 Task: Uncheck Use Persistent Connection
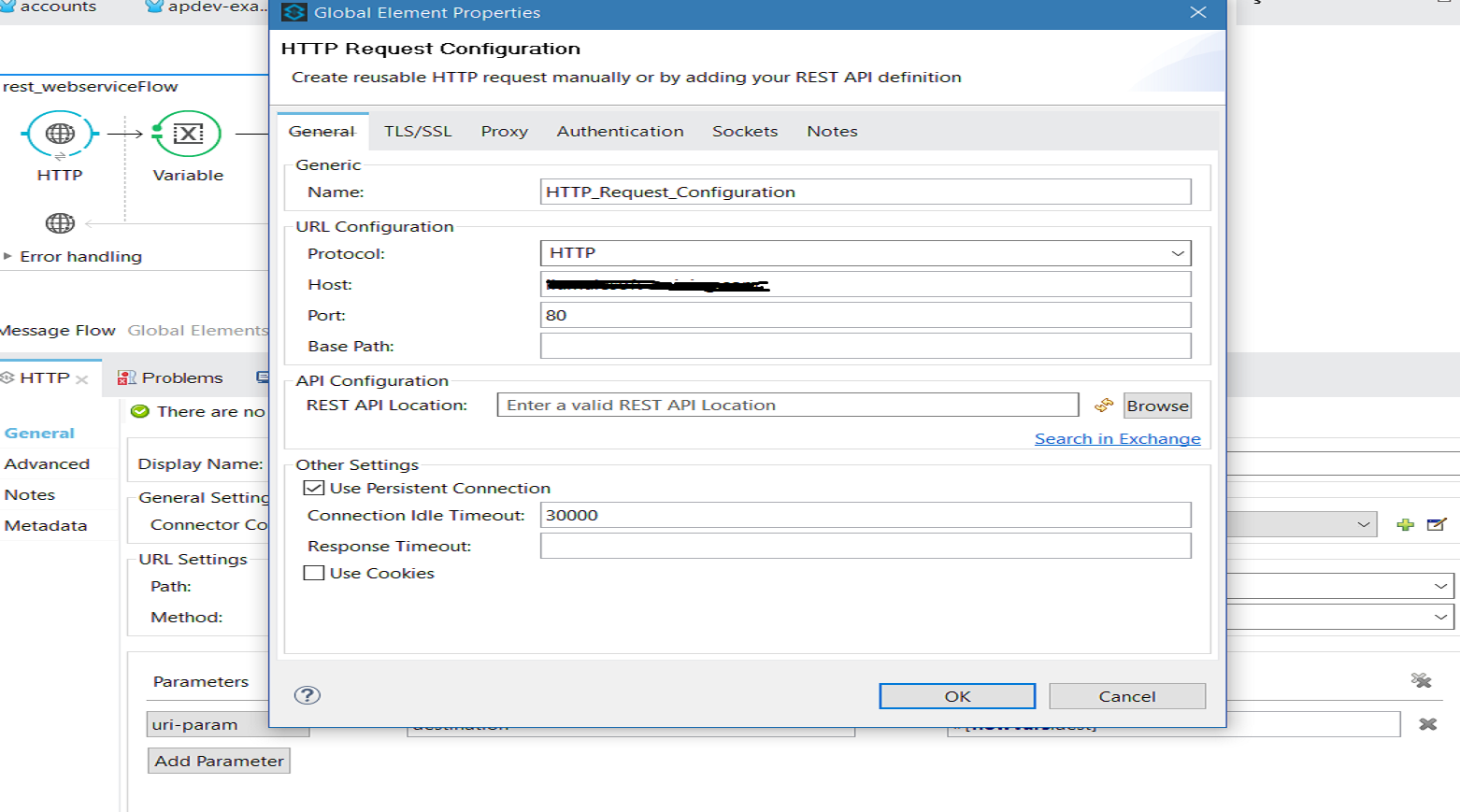tap(314, 488)
